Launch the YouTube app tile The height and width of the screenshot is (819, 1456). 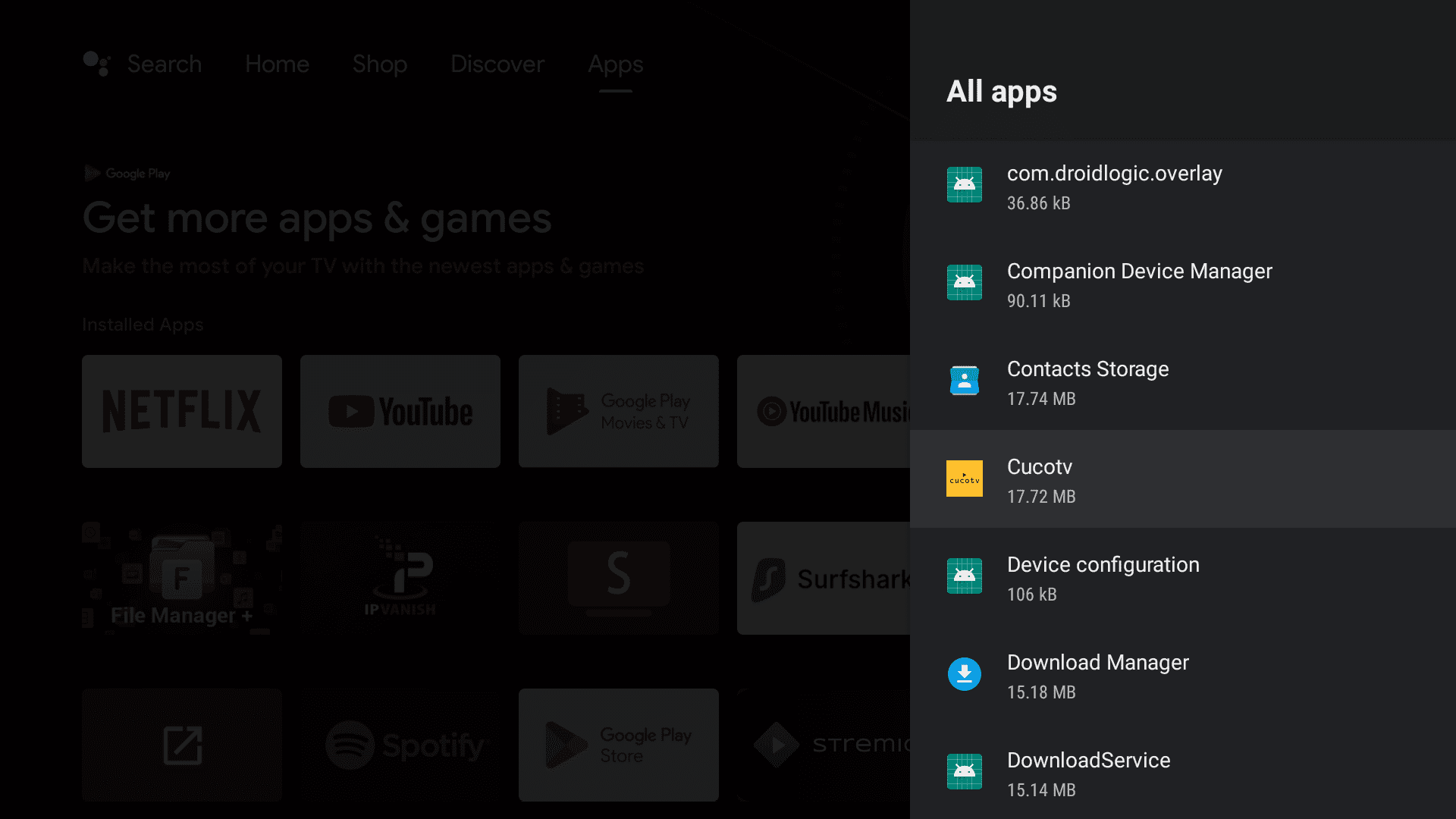pos(400,411)
